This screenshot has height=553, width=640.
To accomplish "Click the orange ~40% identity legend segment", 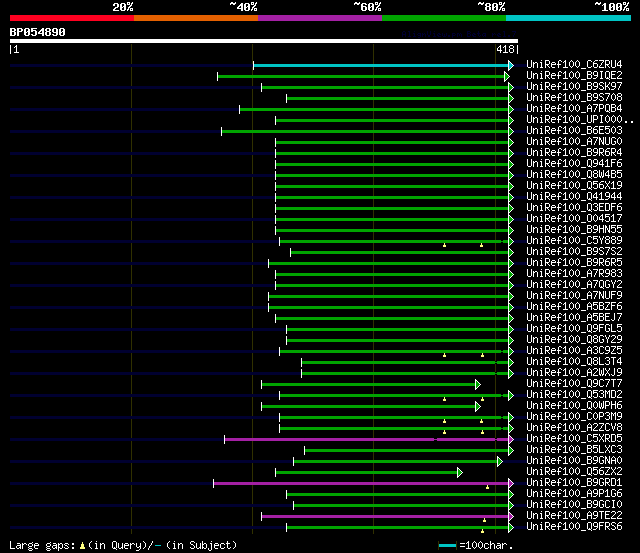I will 196,18.
